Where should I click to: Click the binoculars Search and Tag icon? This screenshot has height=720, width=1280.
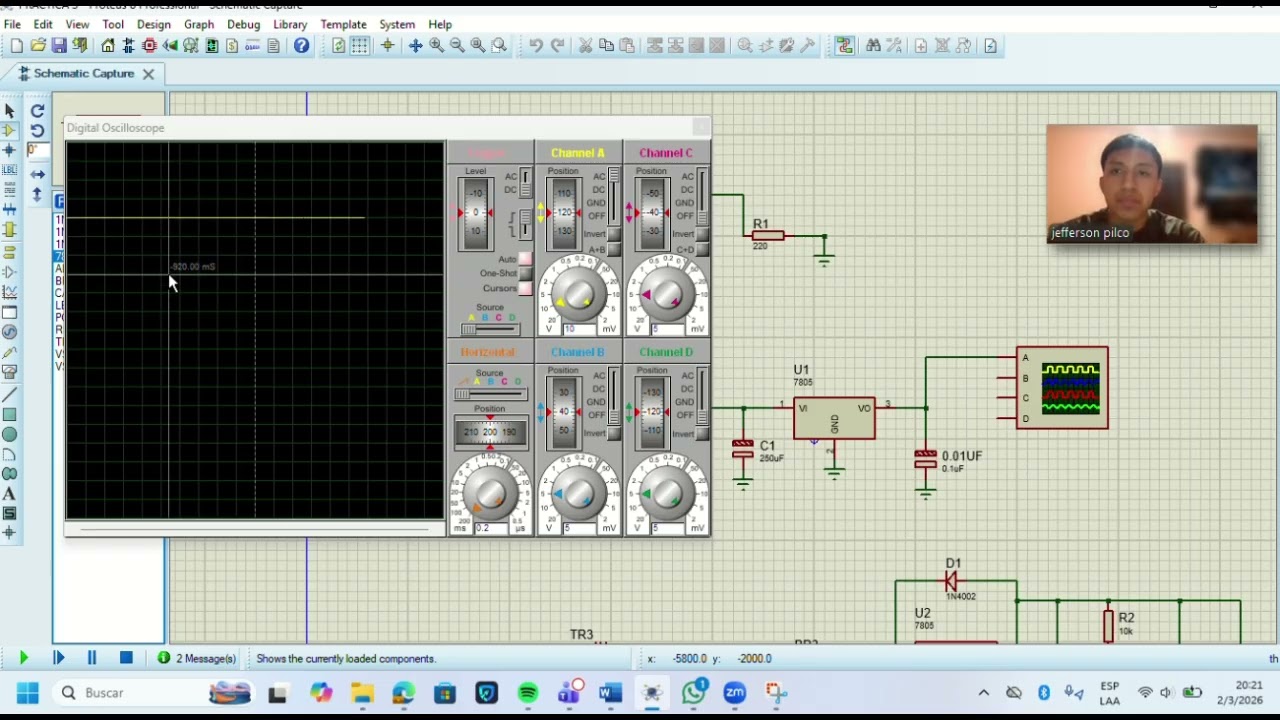(x=873, y=46)
